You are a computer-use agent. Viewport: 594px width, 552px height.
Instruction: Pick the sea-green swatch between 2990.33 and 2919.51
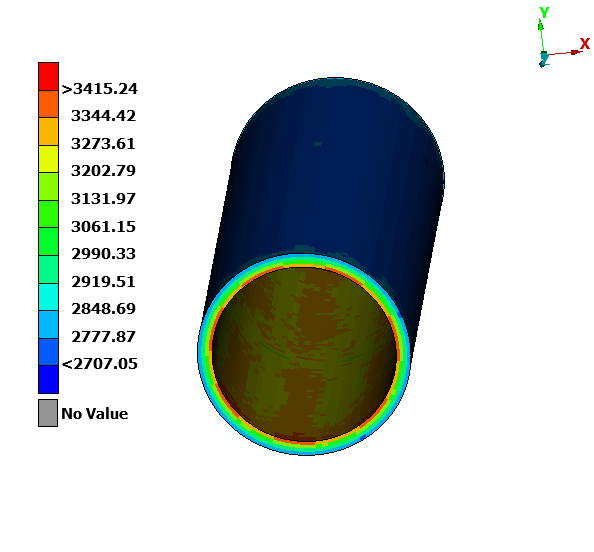click(x=48, y=269)
